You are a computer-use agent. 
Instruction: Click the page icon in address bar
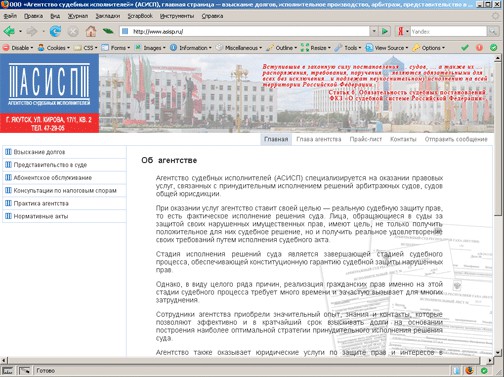tap(125, 32)
